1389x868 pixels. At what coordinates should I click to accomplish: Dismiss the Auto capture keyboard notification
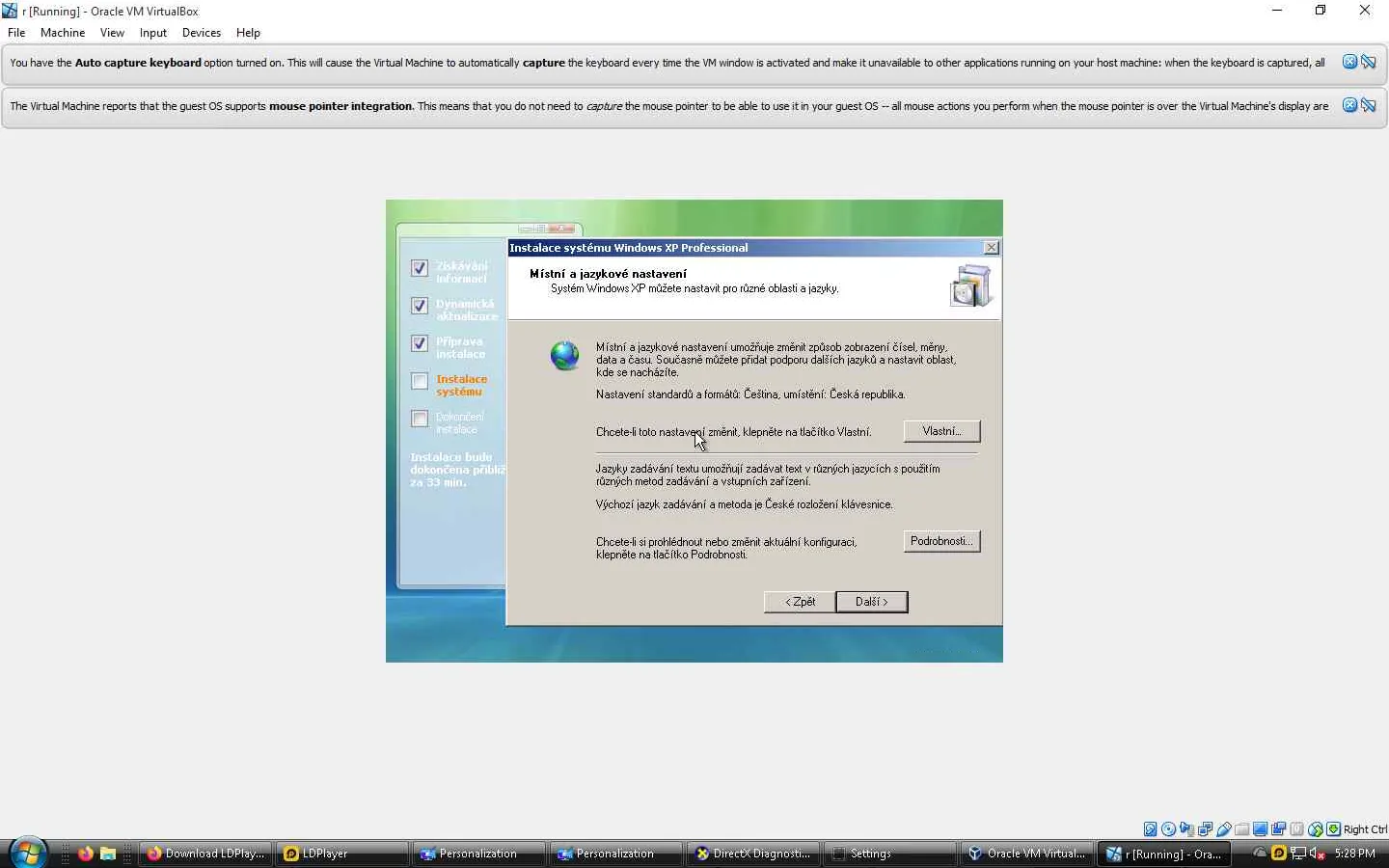tap(1349, 62)
